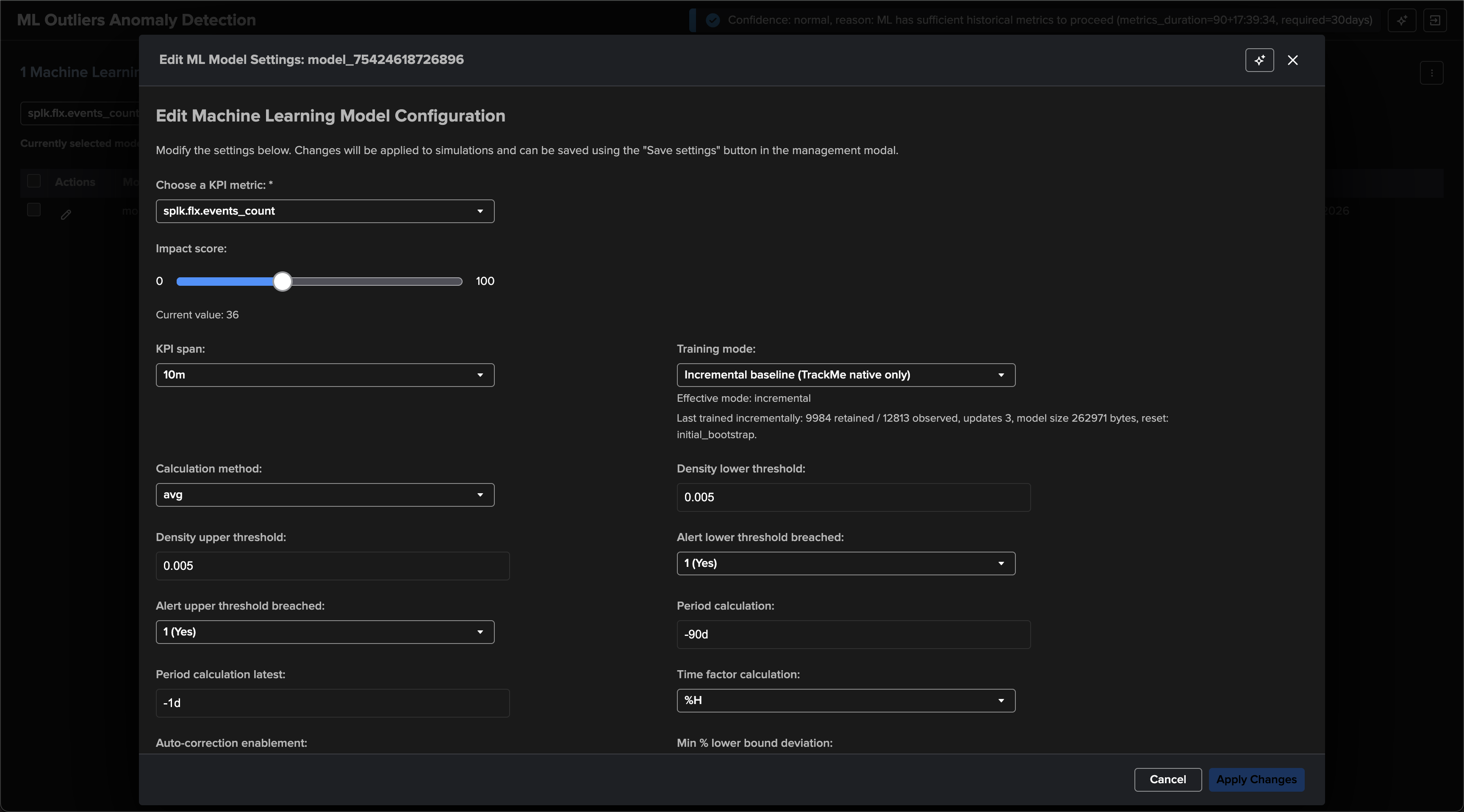Screen dimensions: 1464x812
Task: Click the 'Current value: 36' text
Action: (197, 315)
